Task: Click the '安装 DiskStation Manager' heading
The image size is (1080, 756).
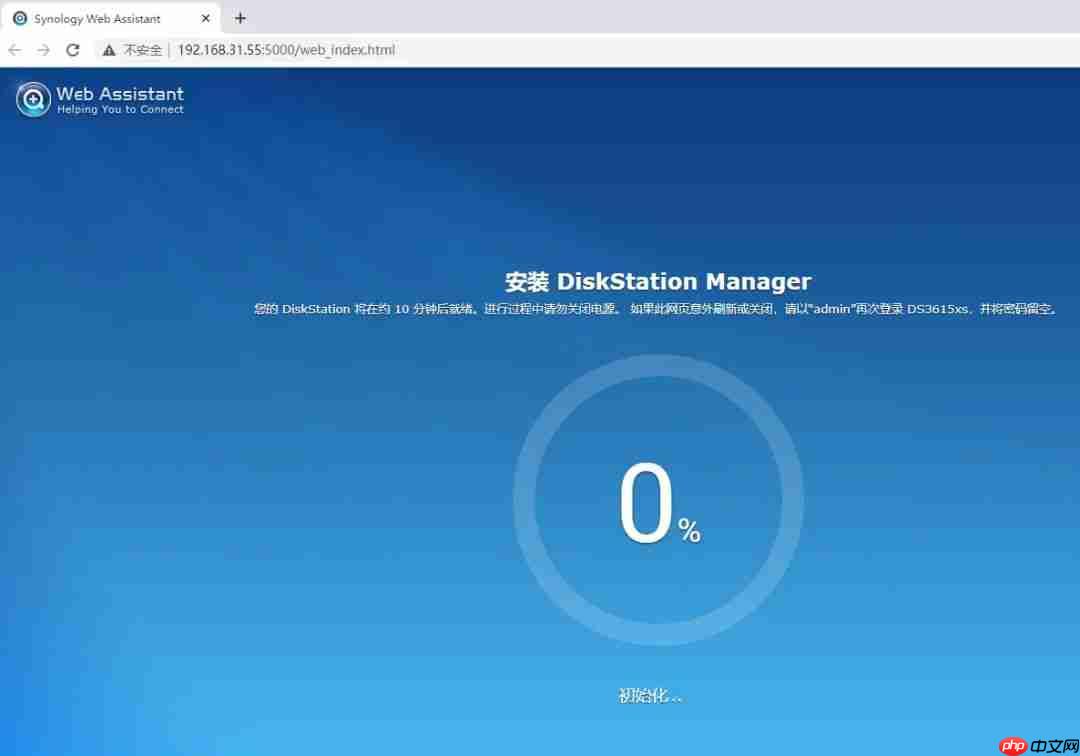Action: pos(657,281)
